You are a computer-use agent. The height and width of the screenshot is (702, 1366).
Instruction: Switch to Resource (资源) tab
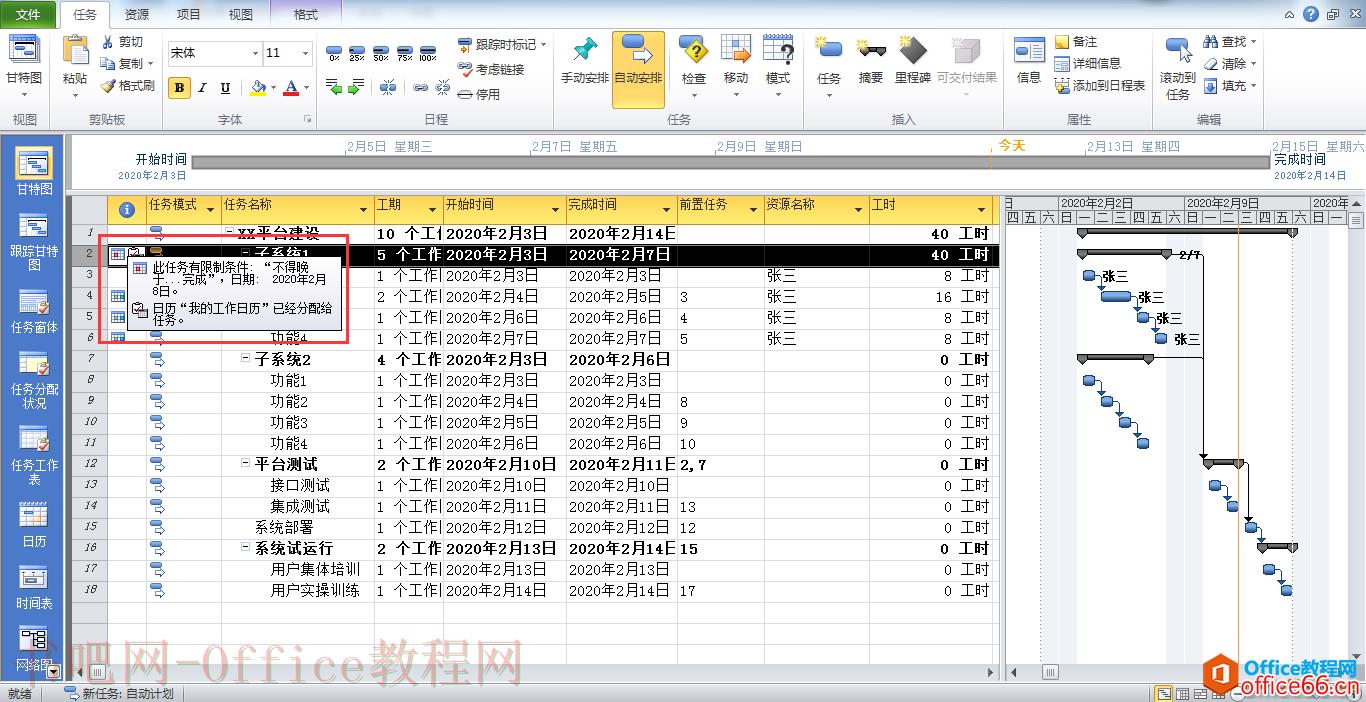coord(137,14)
